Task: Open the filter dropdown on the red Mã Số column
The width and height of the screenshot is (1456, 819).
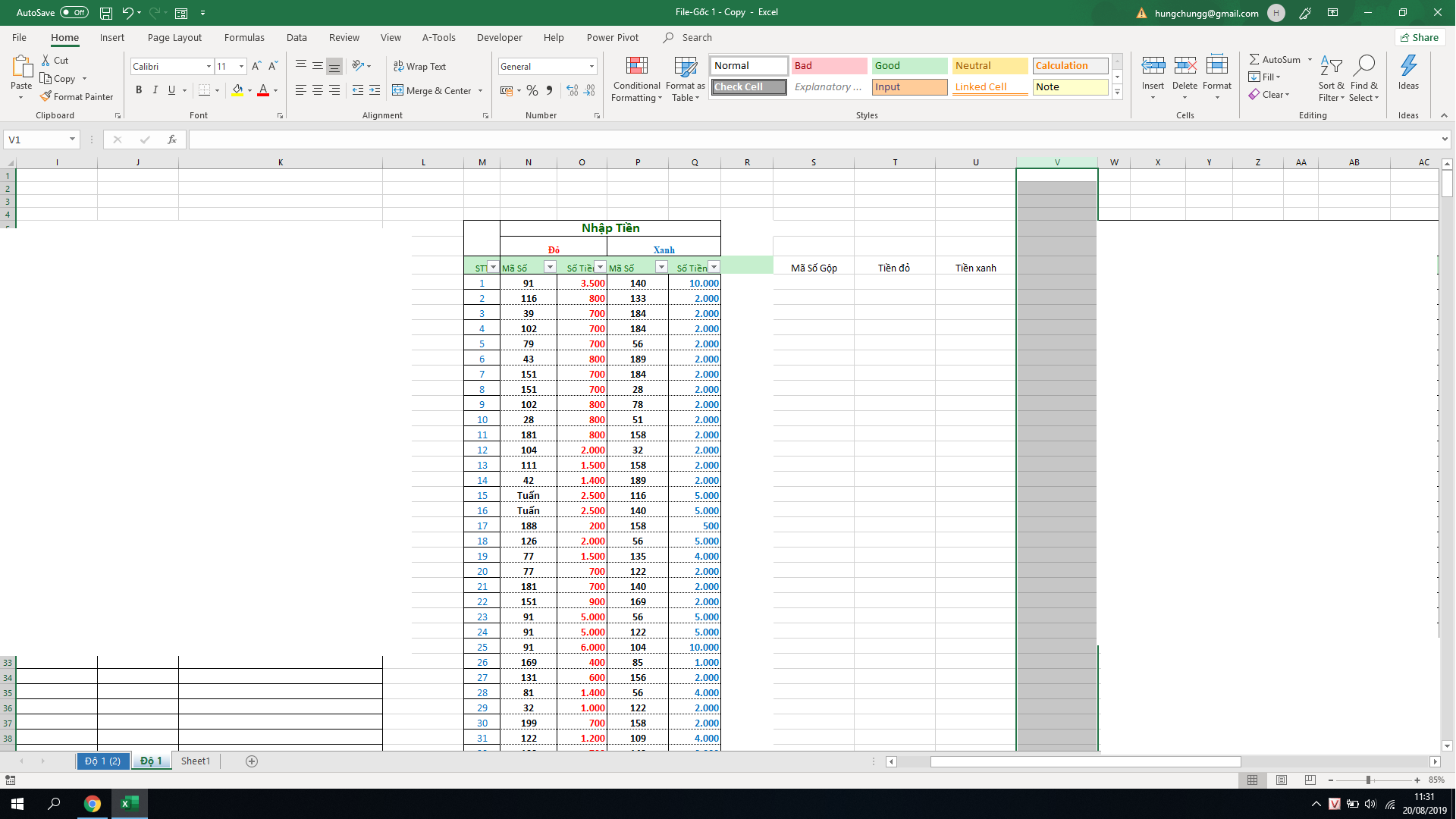Action: [550, 267]
